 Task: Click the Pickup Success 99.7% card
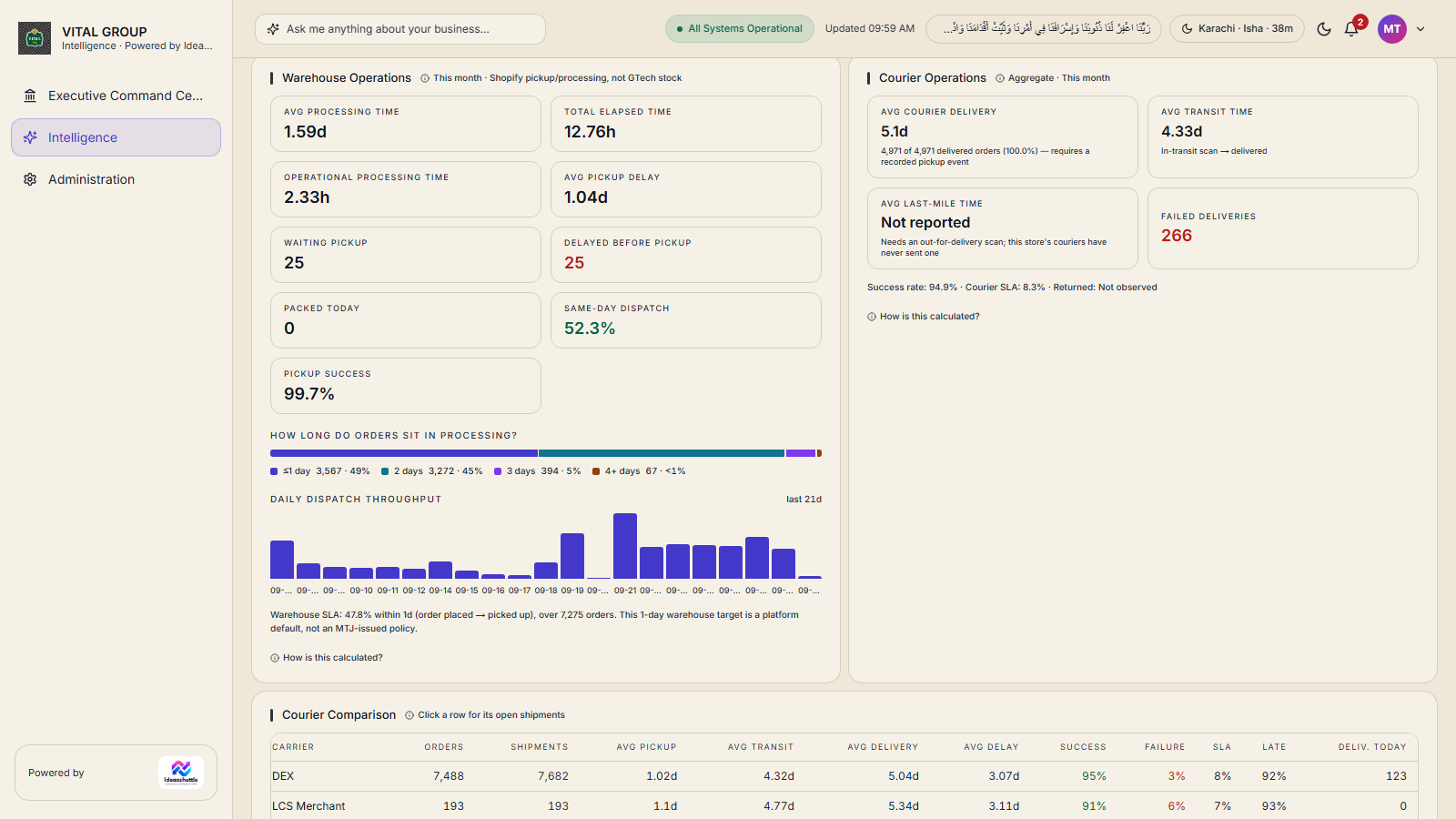(406, 386)
